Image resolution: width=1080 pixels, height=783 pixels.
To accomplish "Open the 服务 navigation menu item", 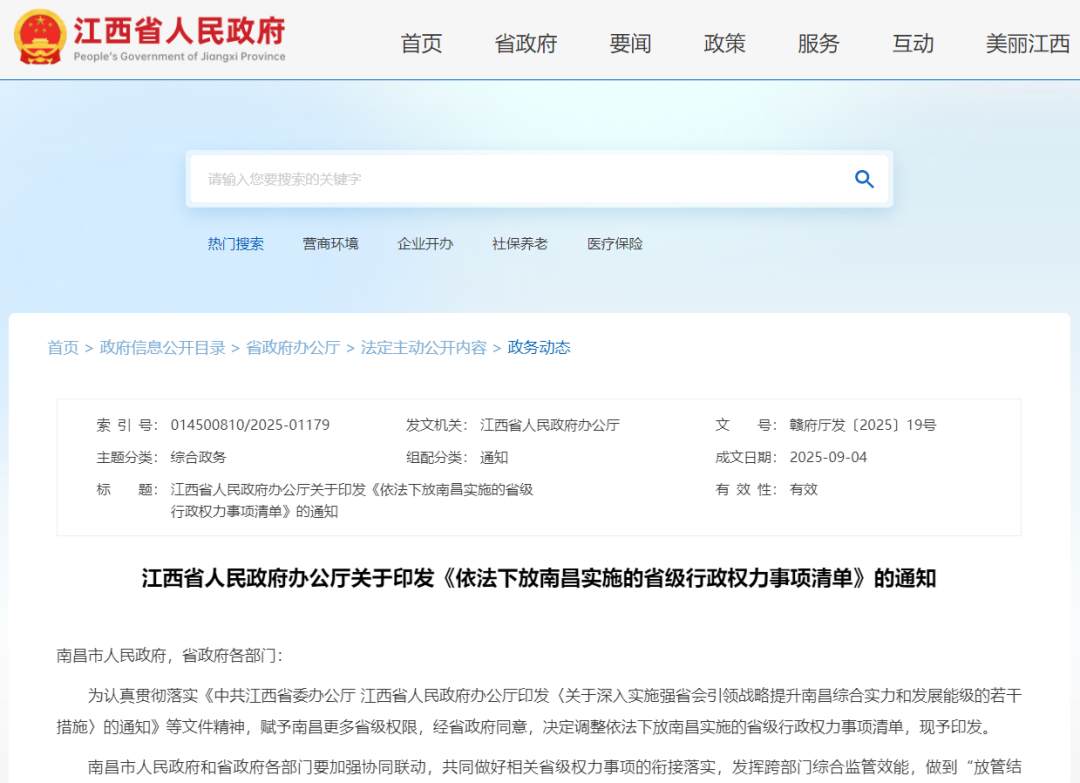I will [819, 43].
